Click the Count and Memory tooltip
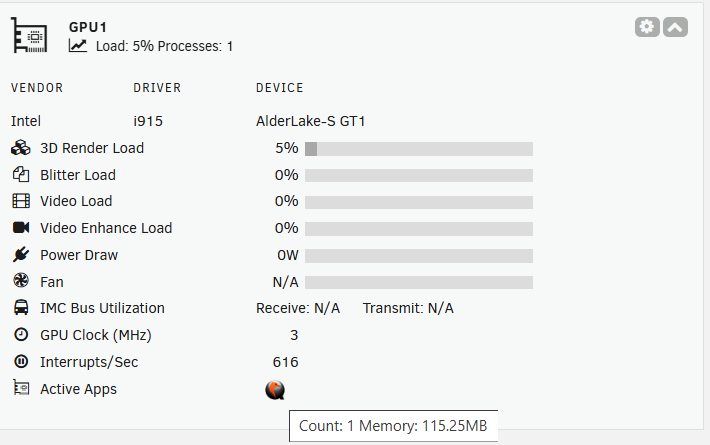 [393, 426]
